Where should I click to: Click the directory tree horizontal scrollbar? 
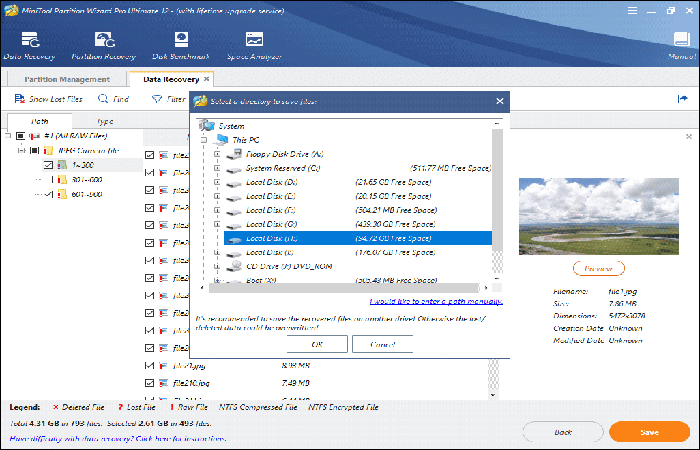(x=344, y=288)
